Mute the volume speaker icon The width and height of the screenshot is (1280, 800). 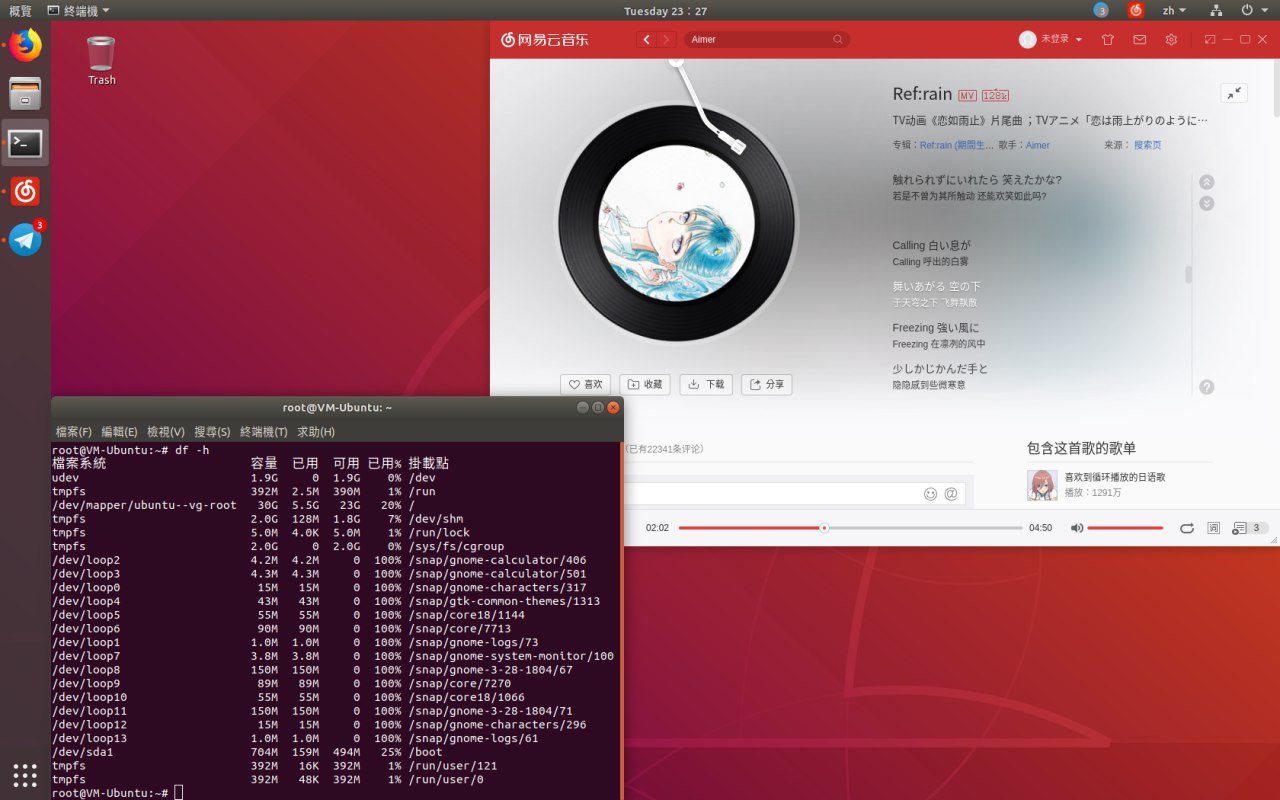[x=1077, y=528]
